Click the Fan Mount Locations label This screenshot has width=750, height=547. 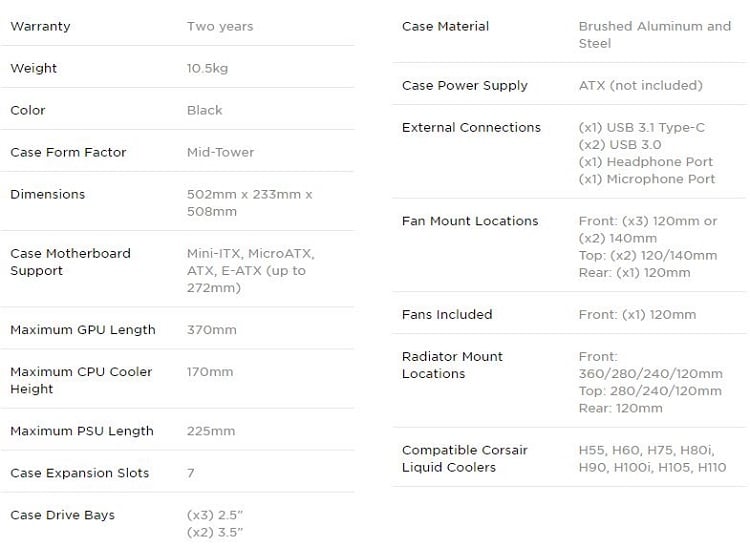click(x=470, y=221)
